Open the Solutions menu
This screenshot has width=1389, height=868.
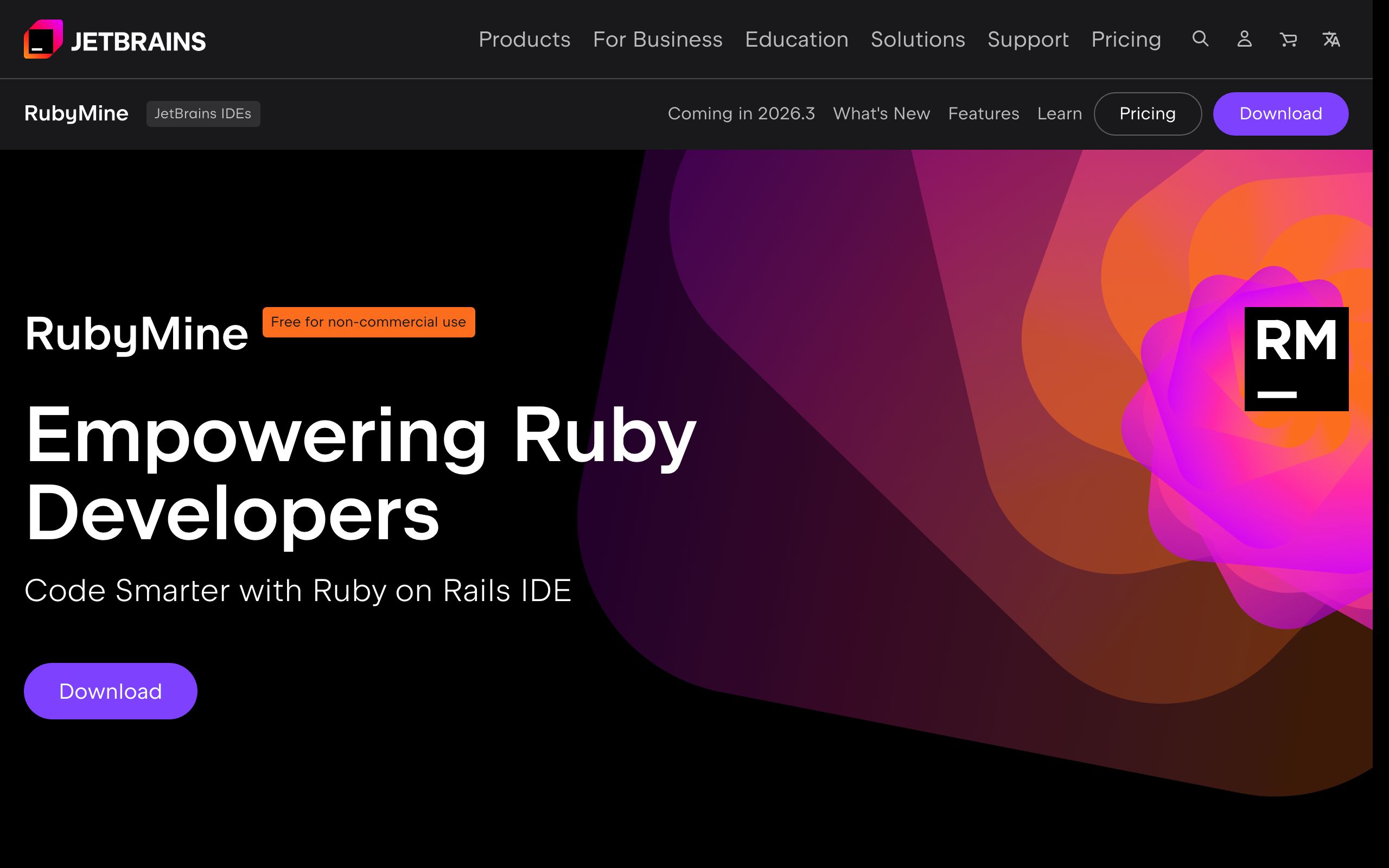(918, 40)
